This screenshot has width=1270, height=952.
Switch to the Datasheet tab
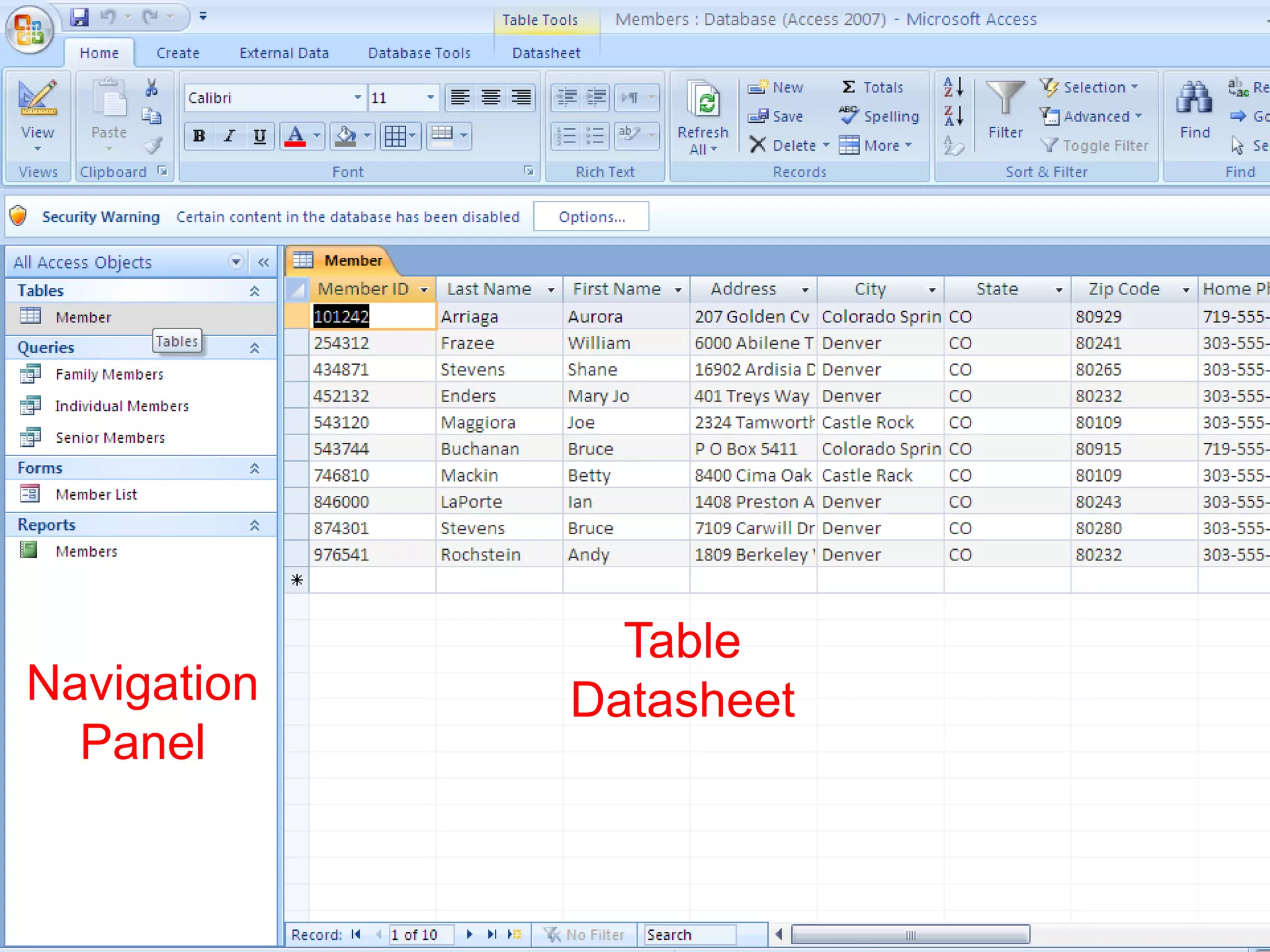[546, 53]
